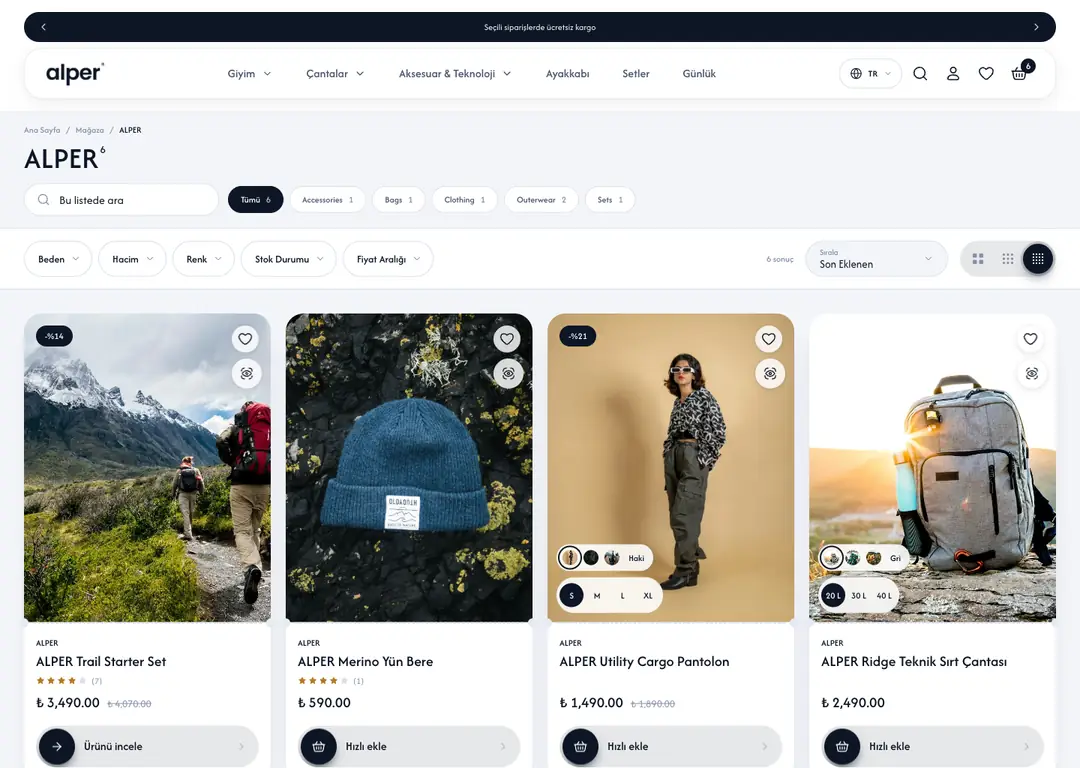The image size is (1080, 768).
Task: Quick view the Utility Cargo Pantolon
Action: (769, 373)
